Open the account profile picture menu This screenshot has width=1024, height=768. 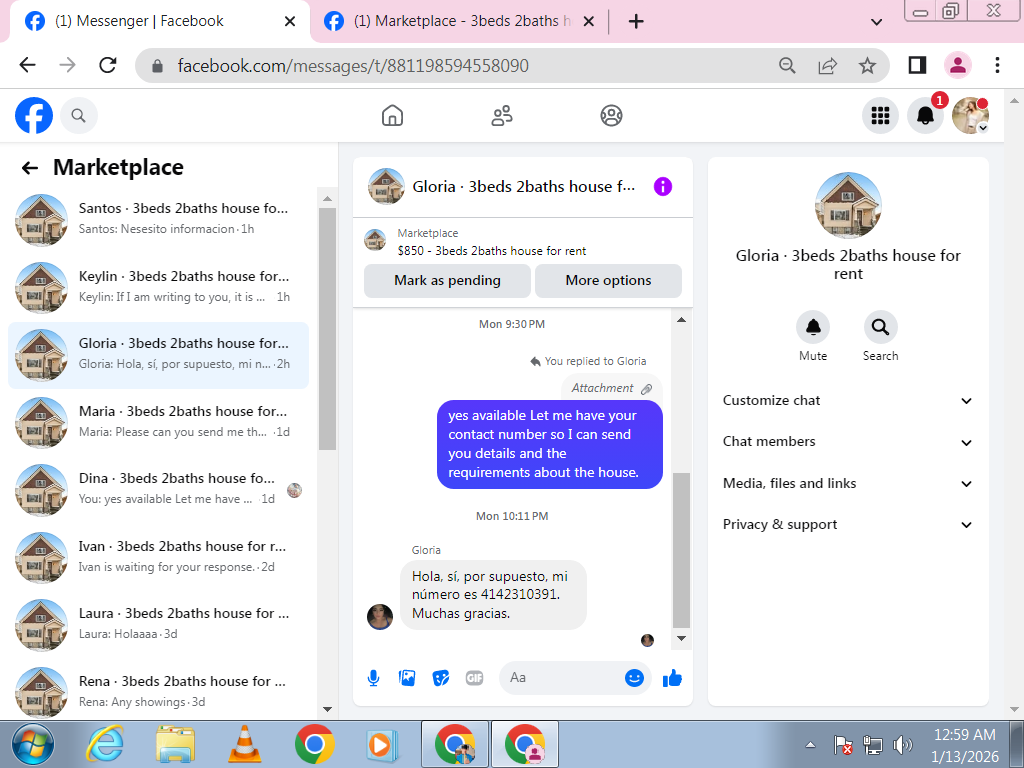[x=970, y=116]
